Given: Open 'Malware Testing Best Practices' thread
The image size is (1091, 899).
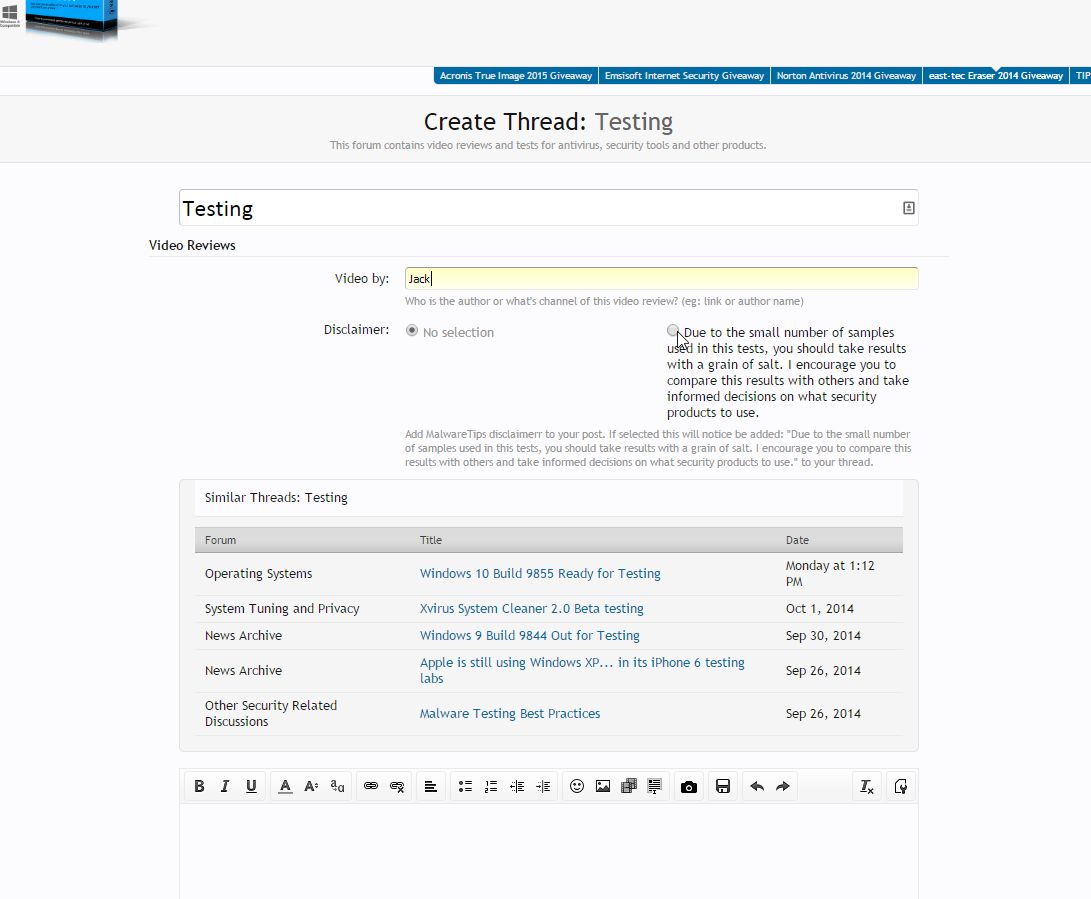Looking at the screenshot, I should click(x=510, y=713).
